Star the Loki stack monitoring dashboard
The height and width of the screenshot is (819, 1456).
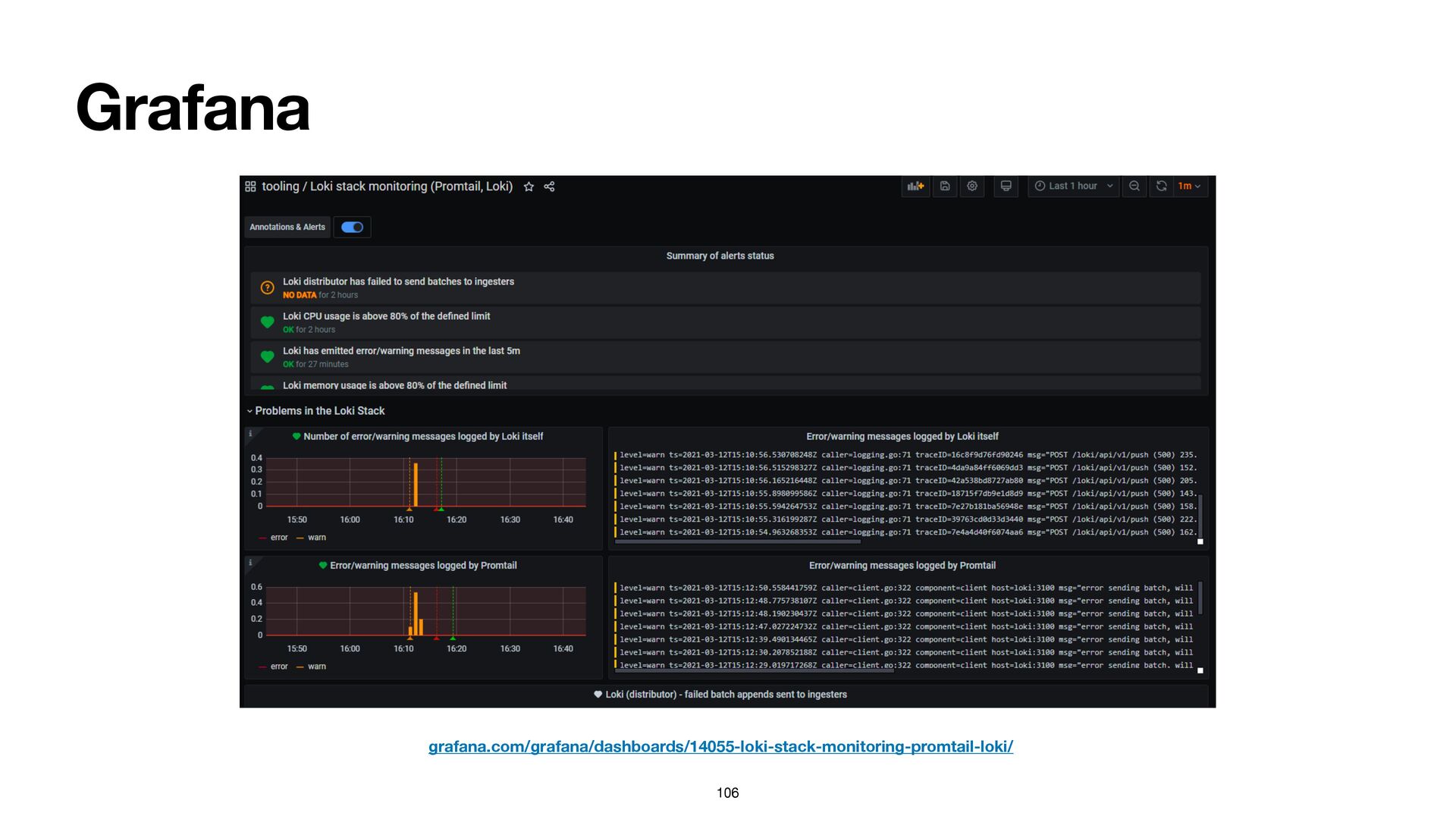[529, 187]
